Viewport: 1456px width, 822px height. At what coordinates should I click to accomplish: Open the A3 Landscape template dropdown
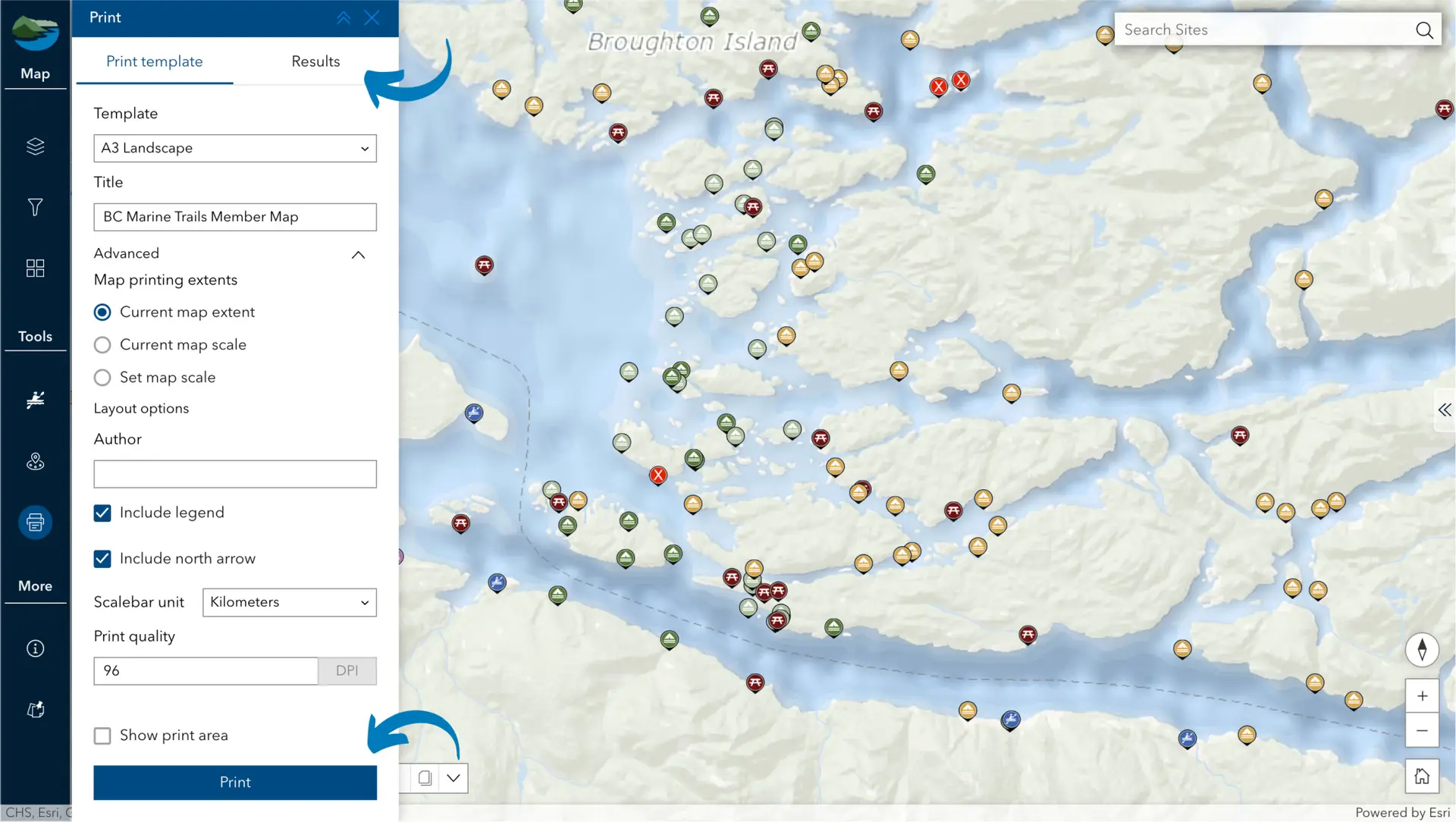234,148
